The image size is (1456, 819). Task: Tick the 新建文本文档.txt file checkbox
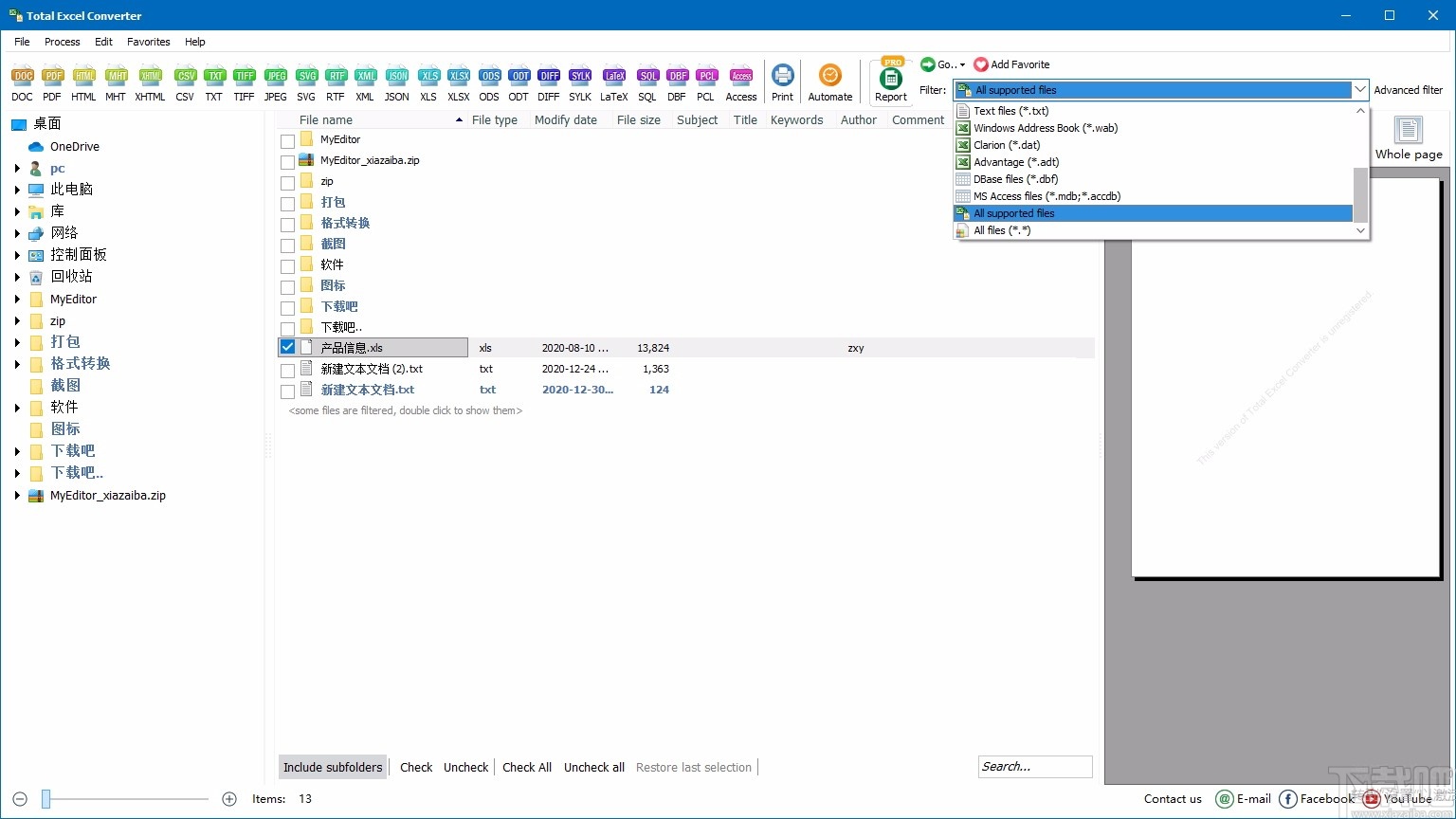click(287, 391)
